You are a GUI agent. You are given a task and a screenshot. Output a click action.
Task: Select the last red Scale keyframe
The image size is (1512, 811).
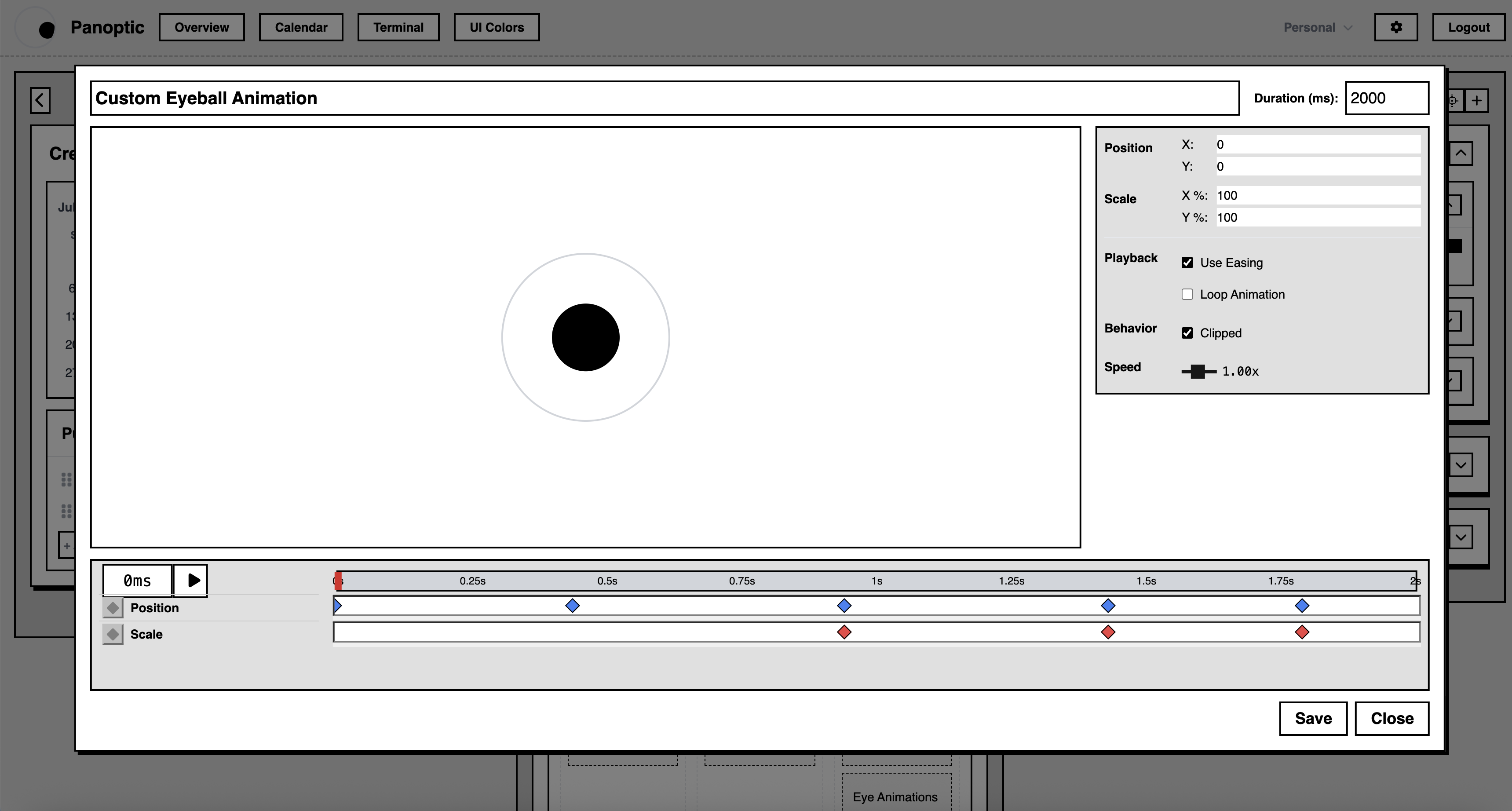click(1302, 632)
